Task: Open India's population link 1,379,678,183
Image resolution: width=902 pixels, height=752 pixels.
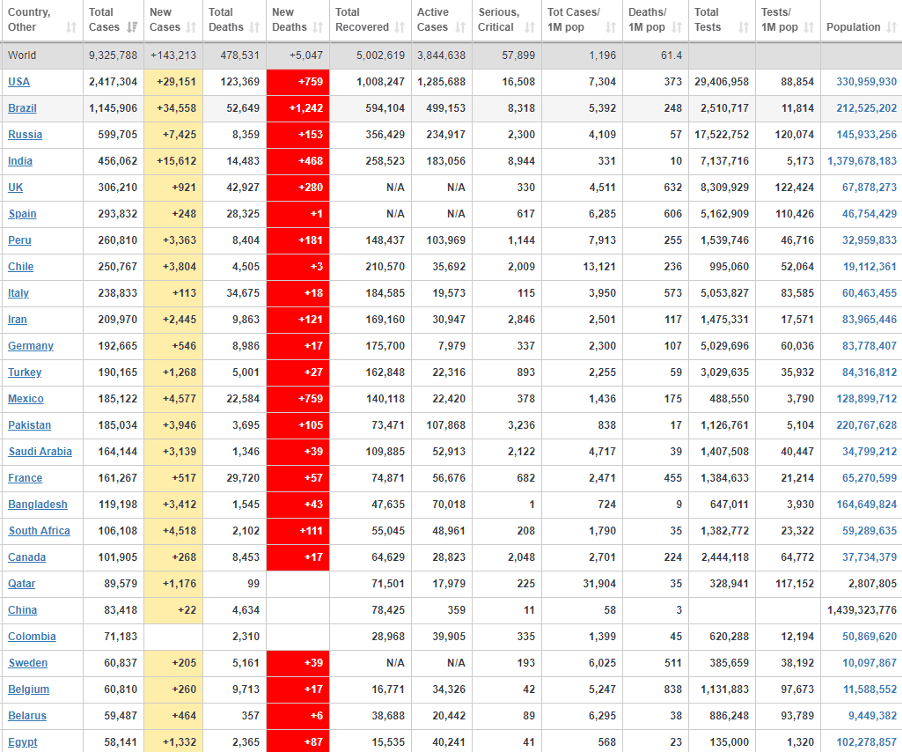Action: [x=862, y=161]
